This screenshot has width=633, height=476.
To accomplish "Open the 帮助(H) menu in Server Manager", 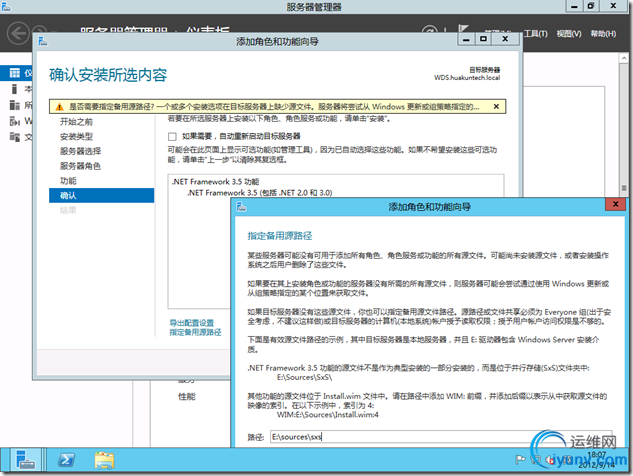I will coord(603,34).
